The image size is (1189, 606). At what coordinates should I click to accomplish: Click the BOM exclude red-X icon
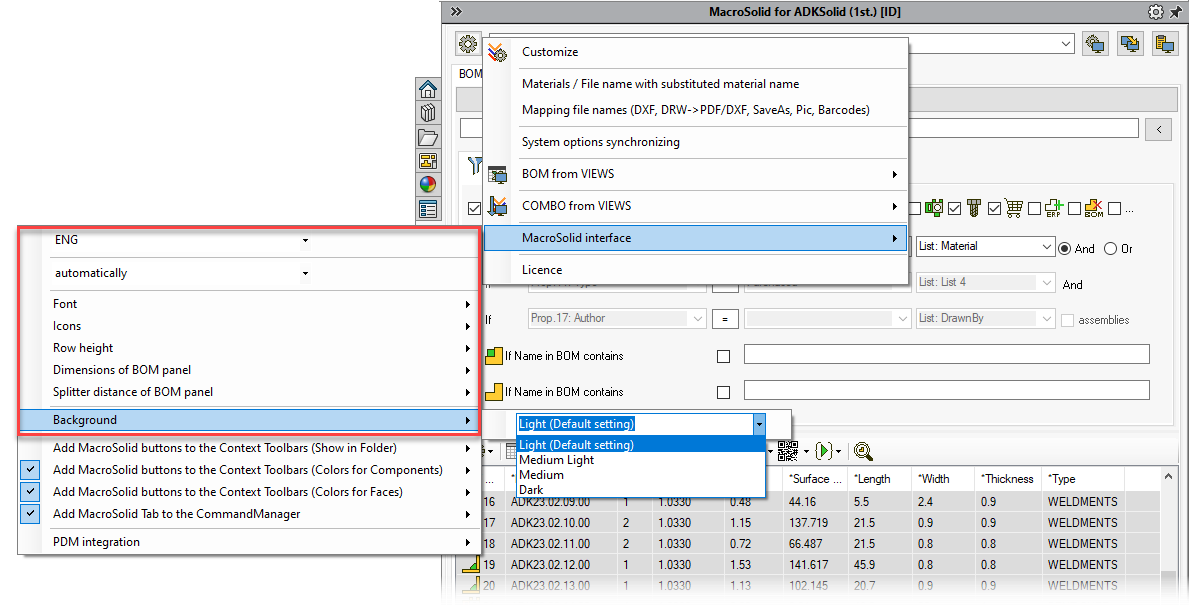1094,208
